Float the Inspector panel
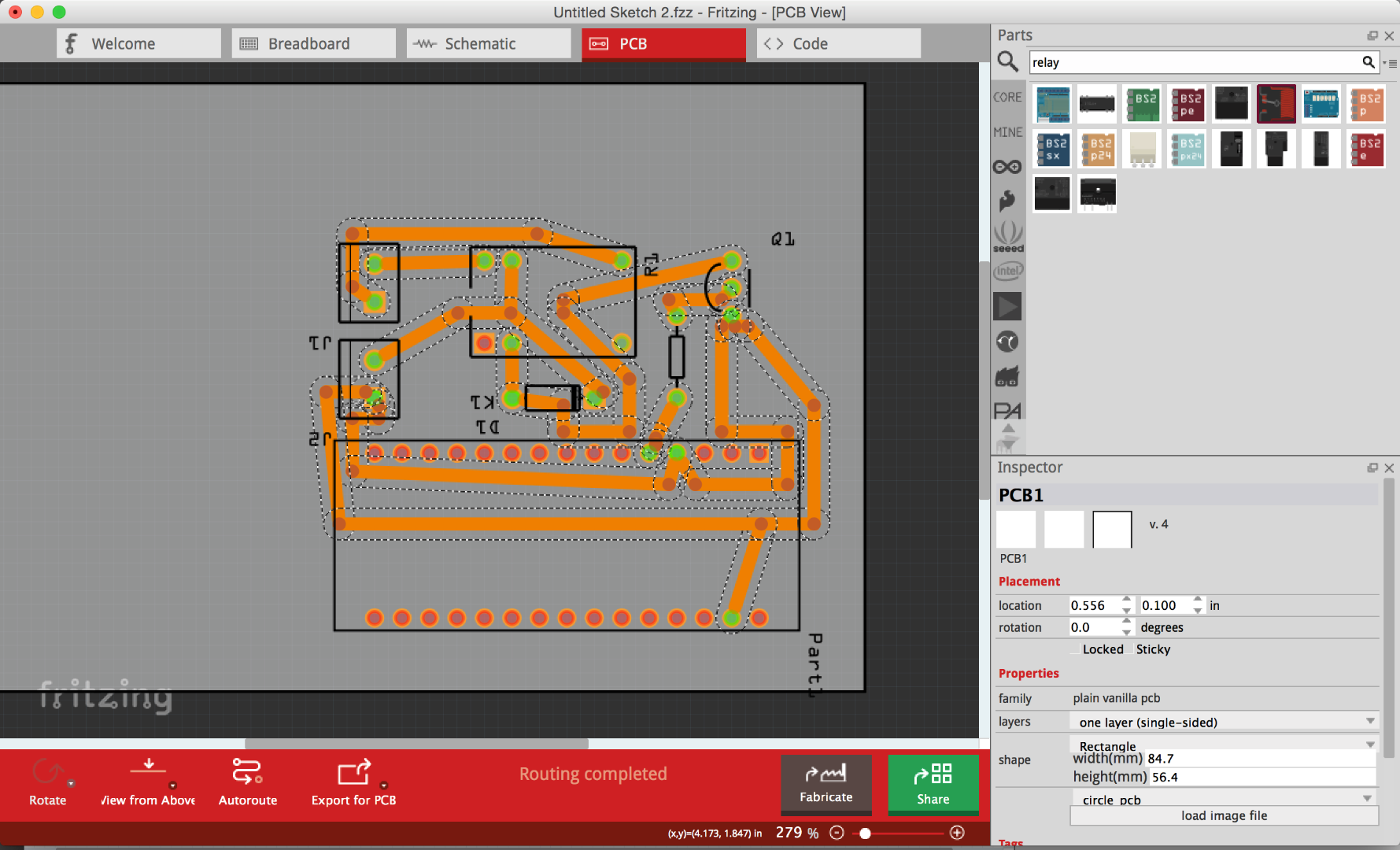Image resolution: width=1400 pixels, height=850 pixels. point(1372,468)
